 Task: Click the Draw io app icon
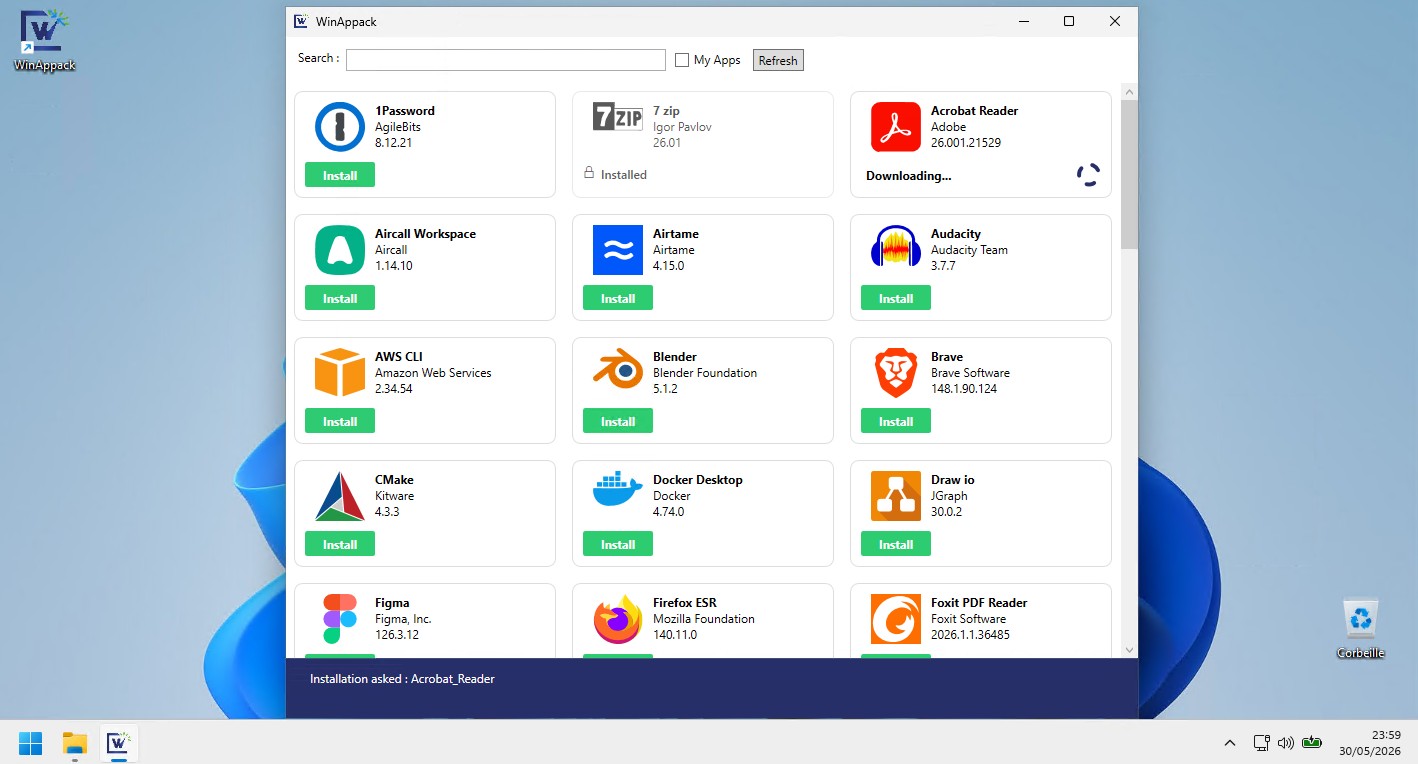tap(896, 496)
